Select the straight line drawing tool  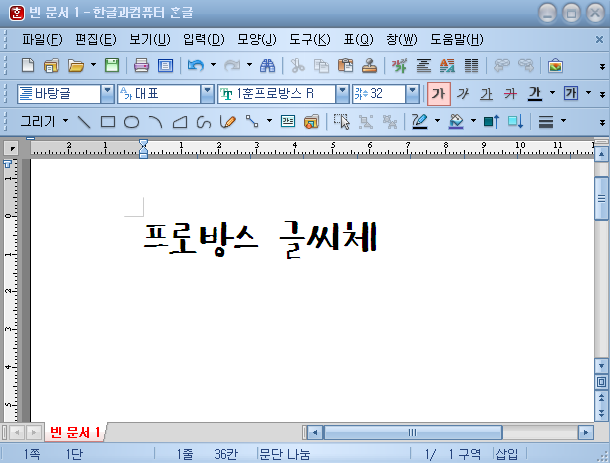84,122
